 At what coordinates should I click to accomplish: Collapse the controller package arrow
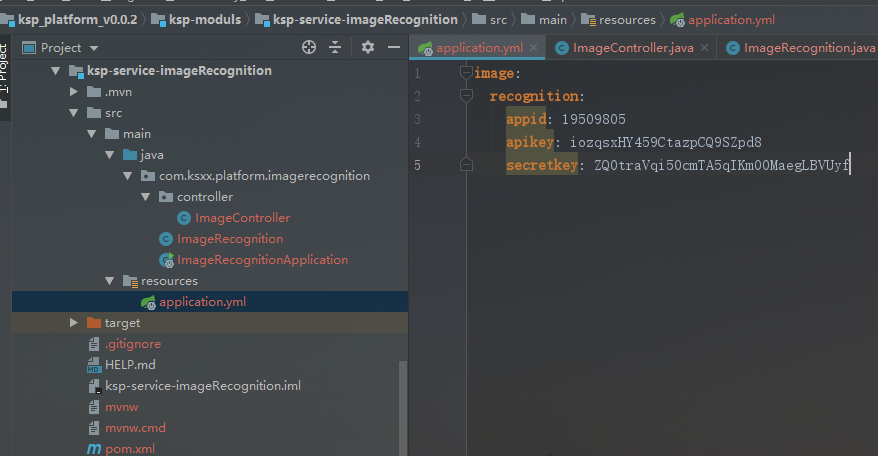[145, 197]
